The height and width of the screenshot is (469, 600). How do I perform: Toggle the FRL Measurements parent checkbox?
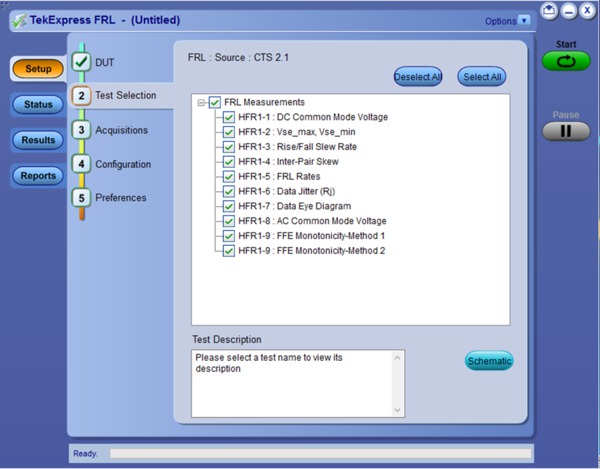click(x=214, y=102)
